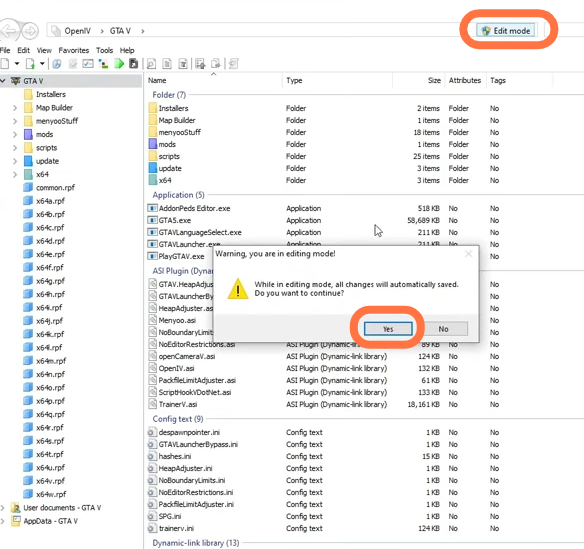Click the blue round toolbar icon
This screenshot has height=549, width=584.
(57, 64)
